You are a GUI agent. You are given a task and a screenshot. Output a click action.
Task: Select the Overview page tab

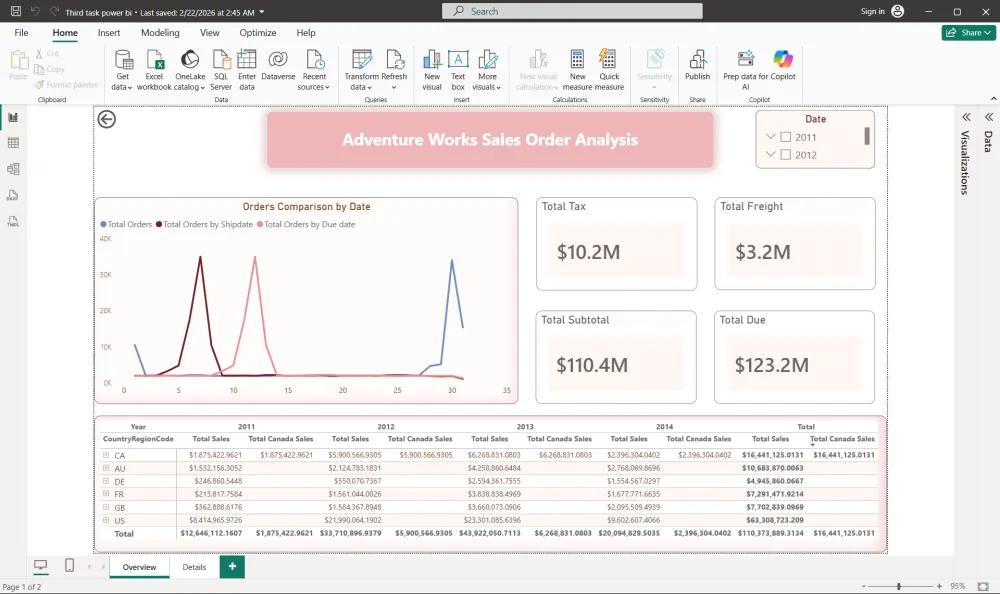(139, 567)
